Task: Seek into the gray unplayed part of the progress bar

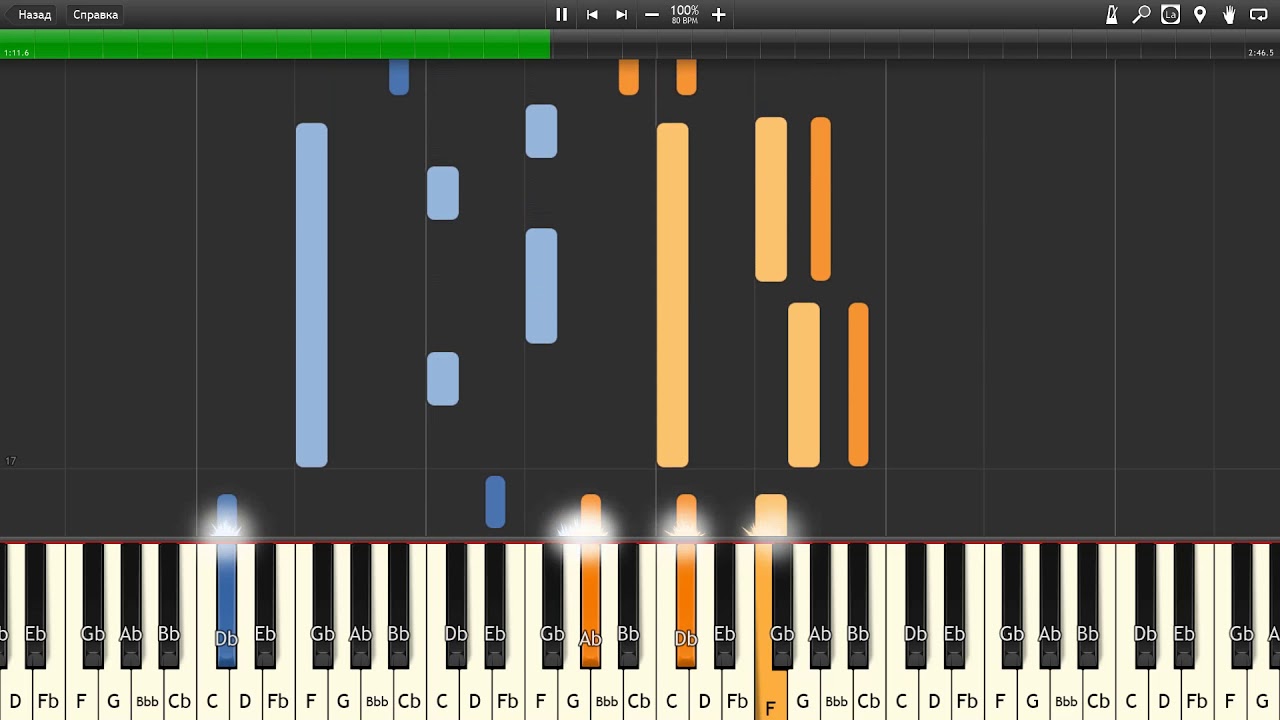Action: (x=915, y=44)
